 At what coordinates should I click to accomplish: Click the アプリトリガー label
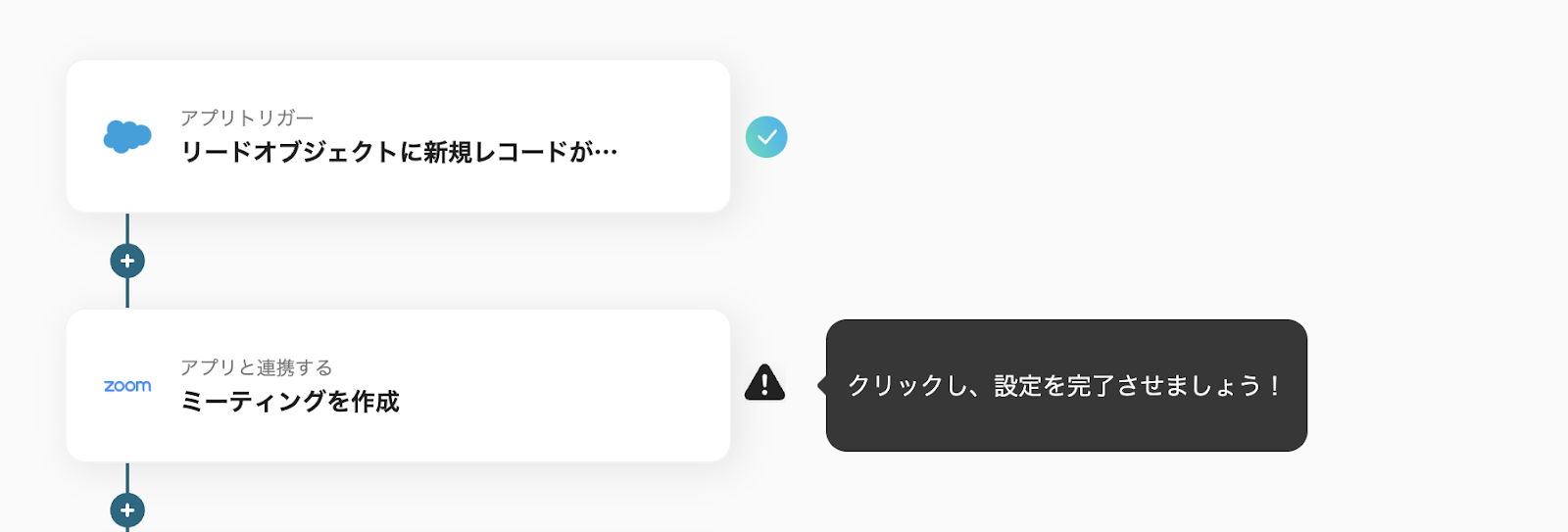tap(247, 118)
